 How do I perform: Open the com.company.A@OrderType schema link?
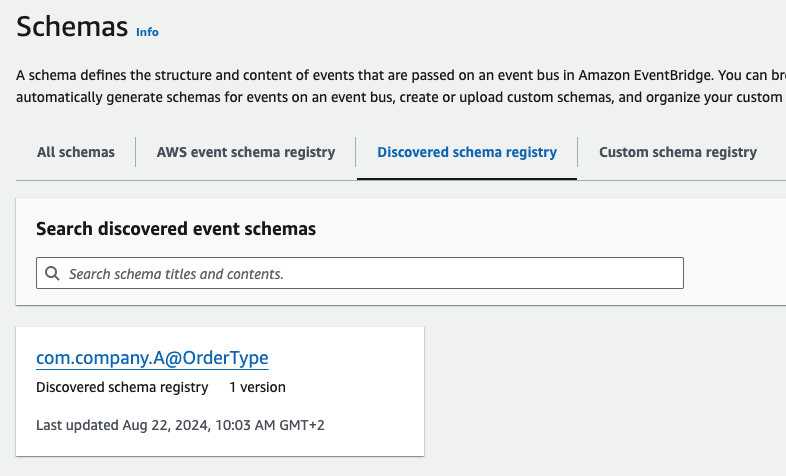pyautogui.click(x=152, y=358)
